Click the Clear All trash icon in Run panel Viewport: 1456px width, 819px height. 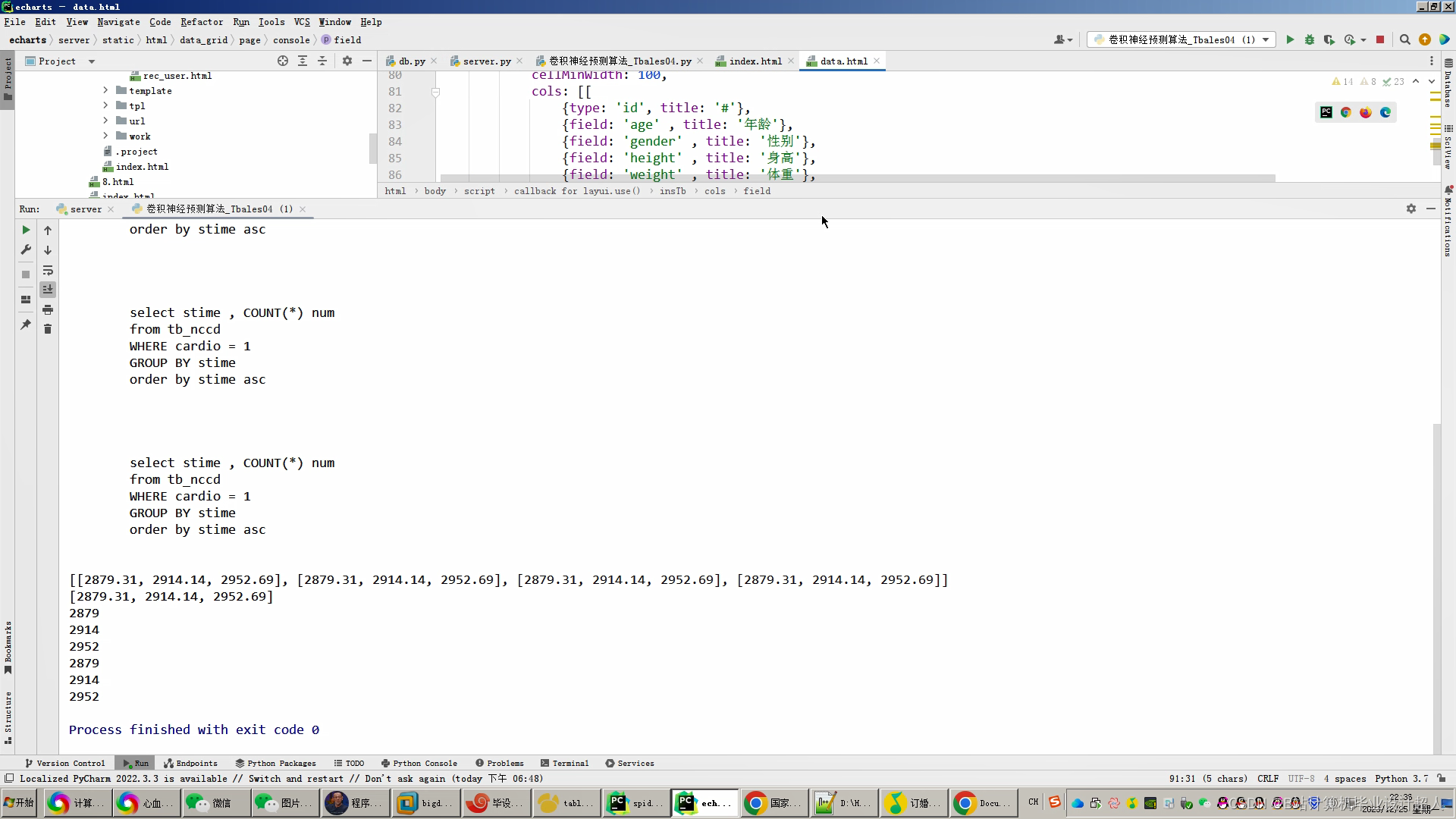tap(48, 329)
